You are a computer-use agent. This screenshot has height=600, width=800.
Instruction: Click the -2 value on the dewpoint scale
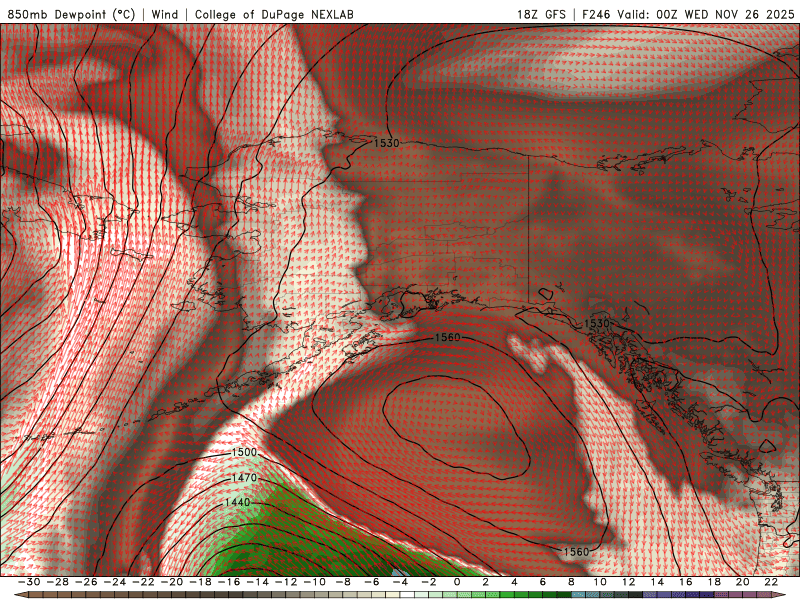(429, 582)
